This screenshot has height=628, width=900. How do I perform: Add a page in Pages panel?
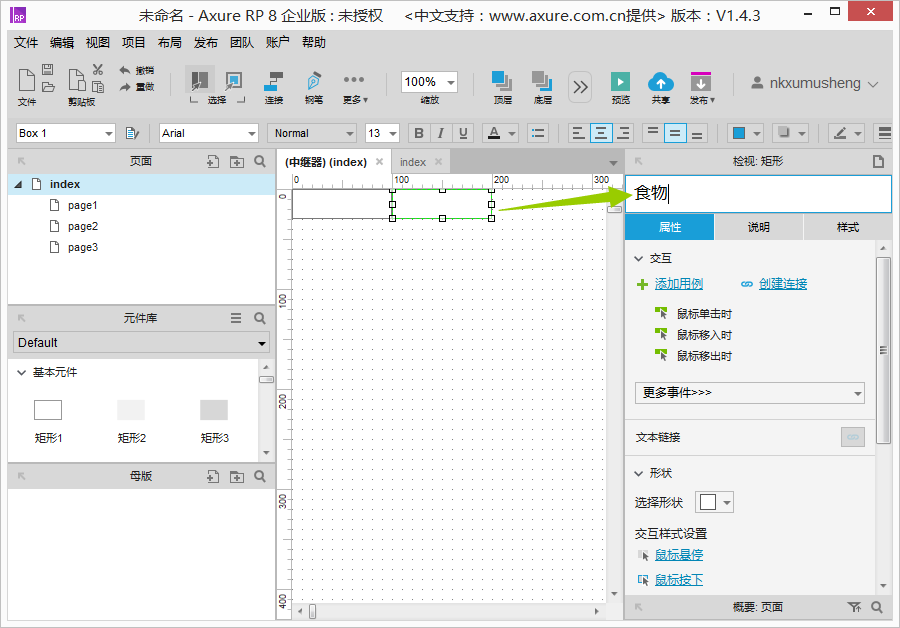tap(213, 162)
